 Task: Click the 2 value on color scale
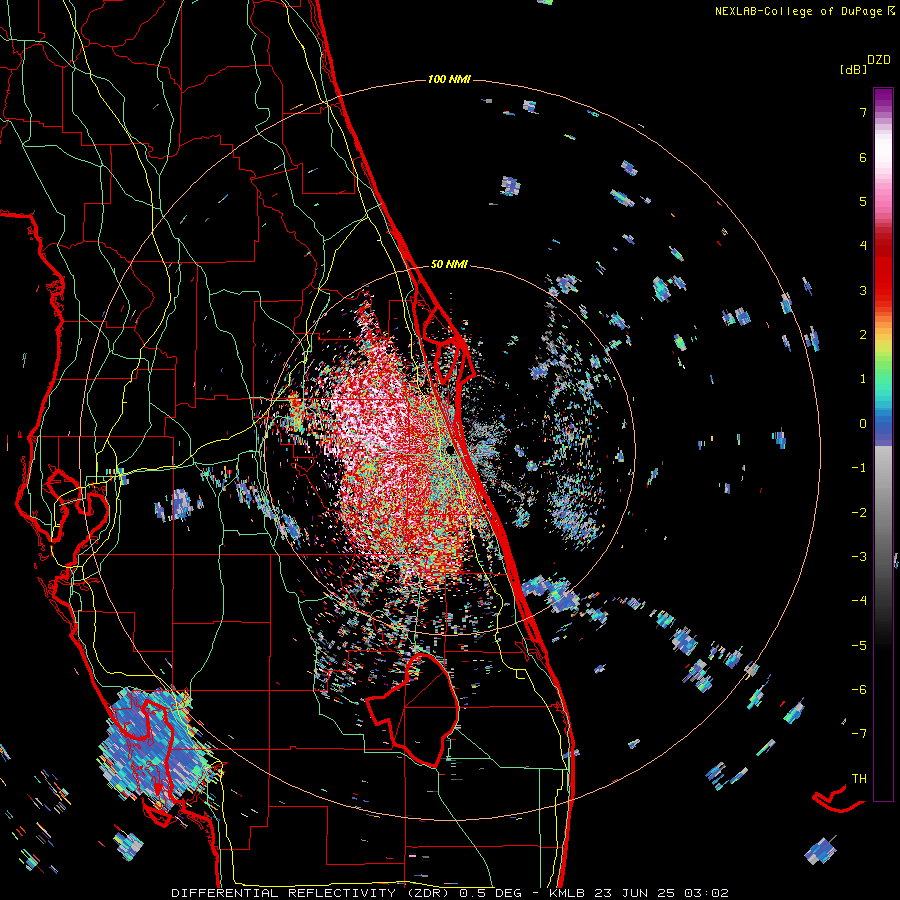(863, 335)
